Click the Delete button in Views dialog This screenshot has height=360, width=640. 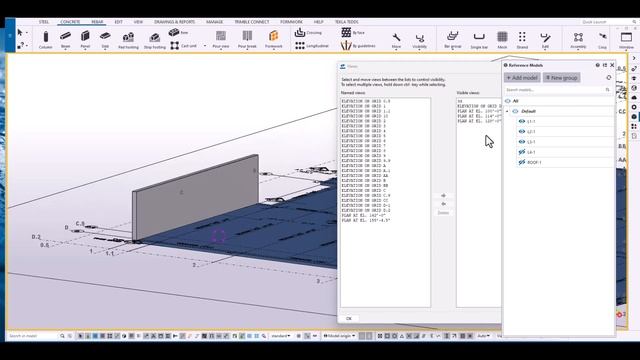tap(443, 213)
